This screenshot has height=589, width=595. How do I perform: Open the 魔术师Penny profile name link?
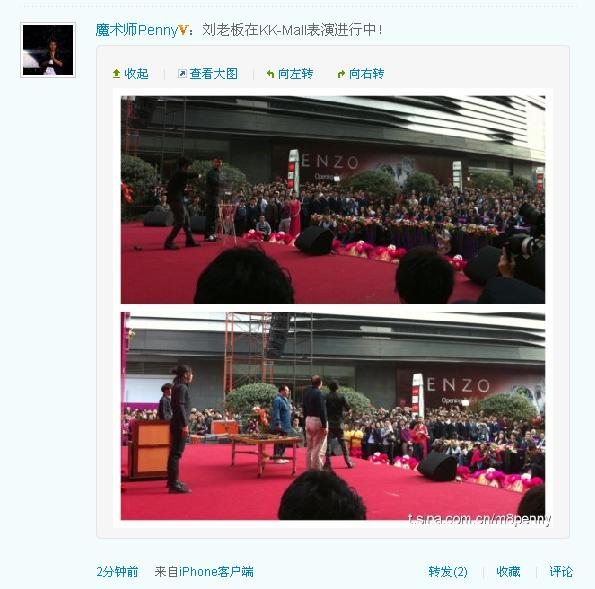137,30
